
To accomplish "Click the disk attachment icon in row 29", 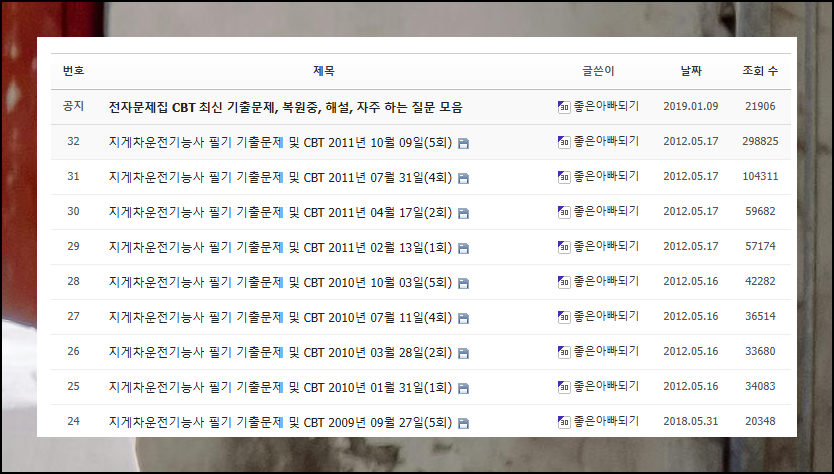I will [463, 248].
